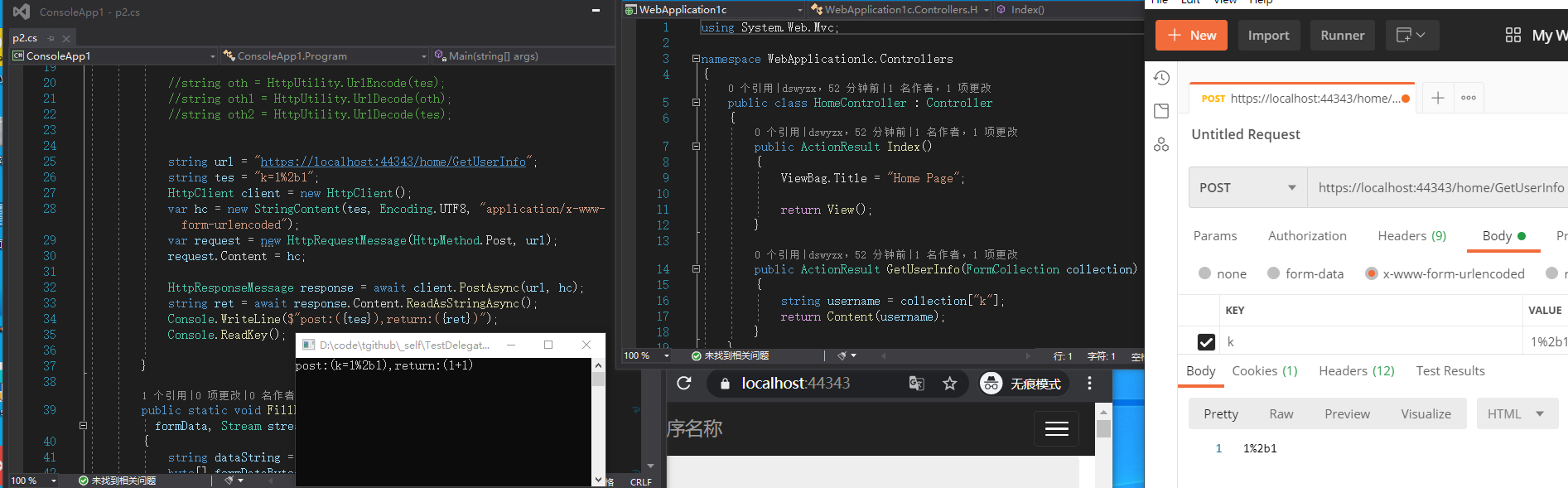1568x488 pixels.
Task: Click the New button in Postman
Action: pos(1191,35)
